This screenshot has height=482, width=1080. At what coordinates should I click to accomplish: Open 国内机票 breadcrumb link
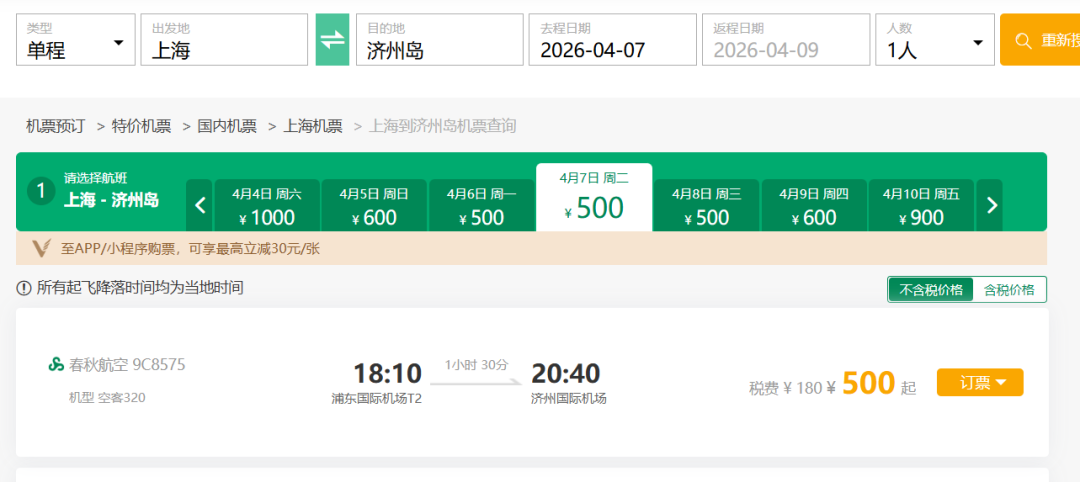coord(227,126)
